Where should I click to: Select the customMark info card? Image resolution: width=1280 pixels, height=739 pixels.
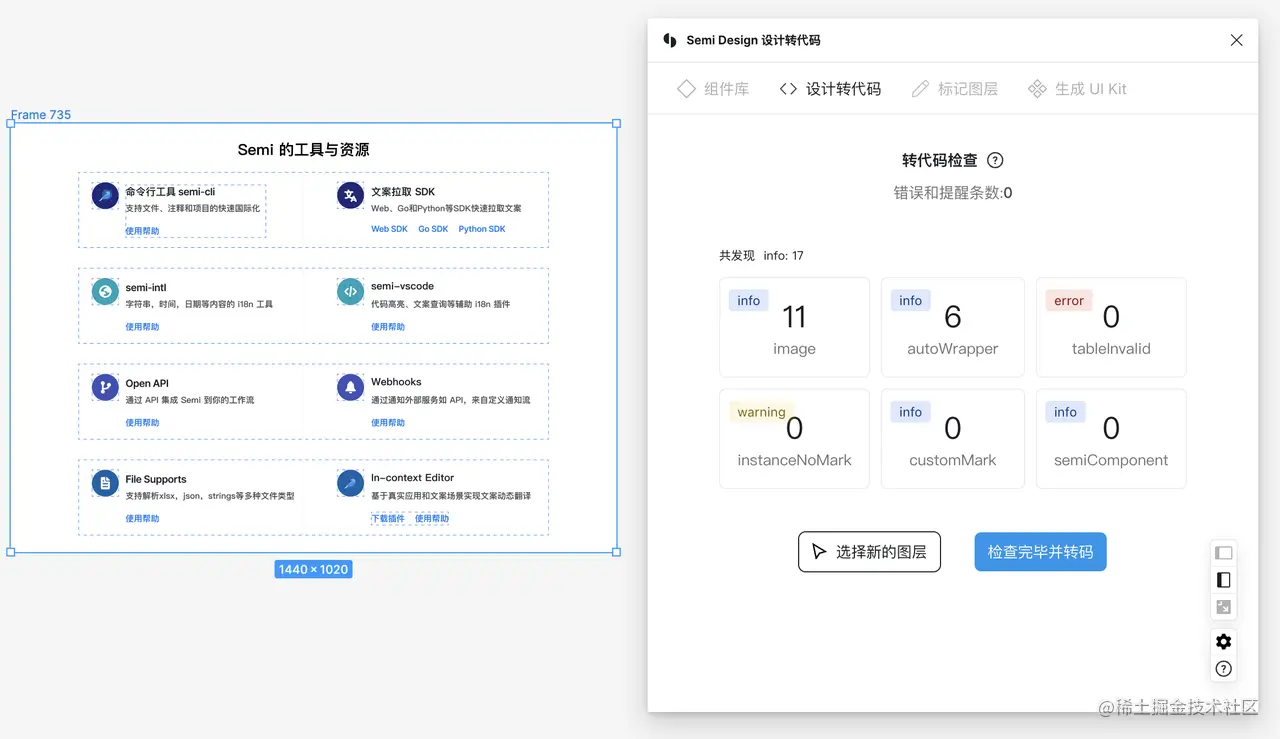(953, 439)
